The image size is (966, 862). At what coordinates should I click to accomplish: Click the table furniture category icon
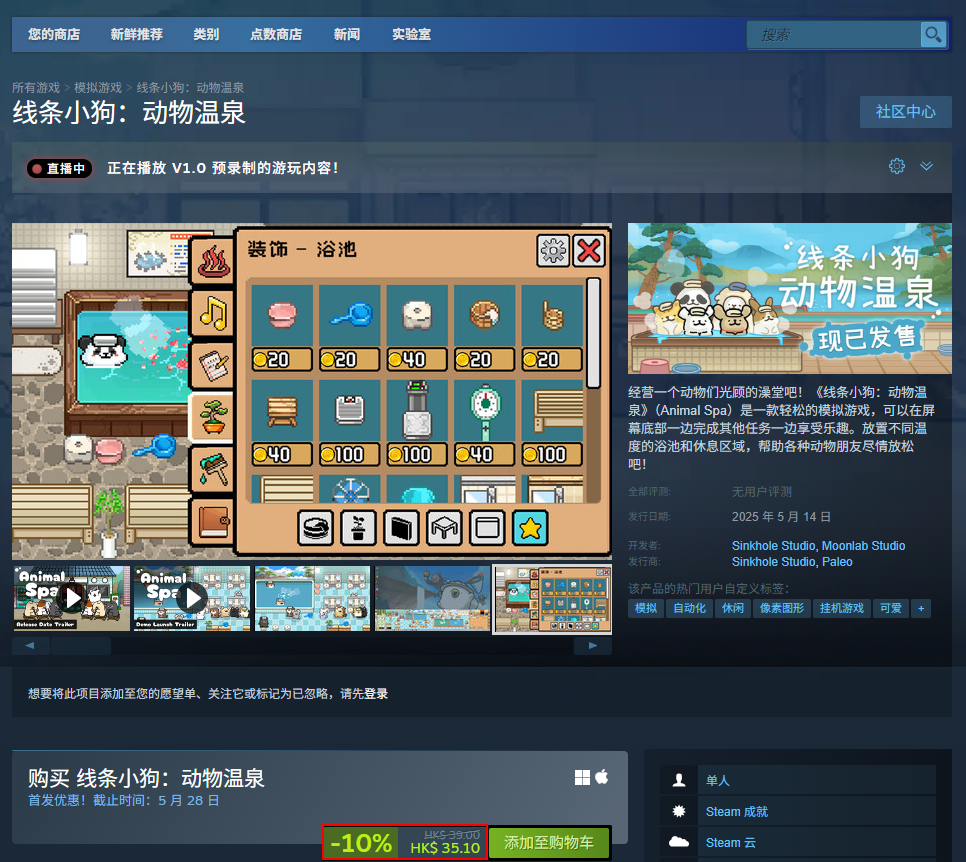444,528
